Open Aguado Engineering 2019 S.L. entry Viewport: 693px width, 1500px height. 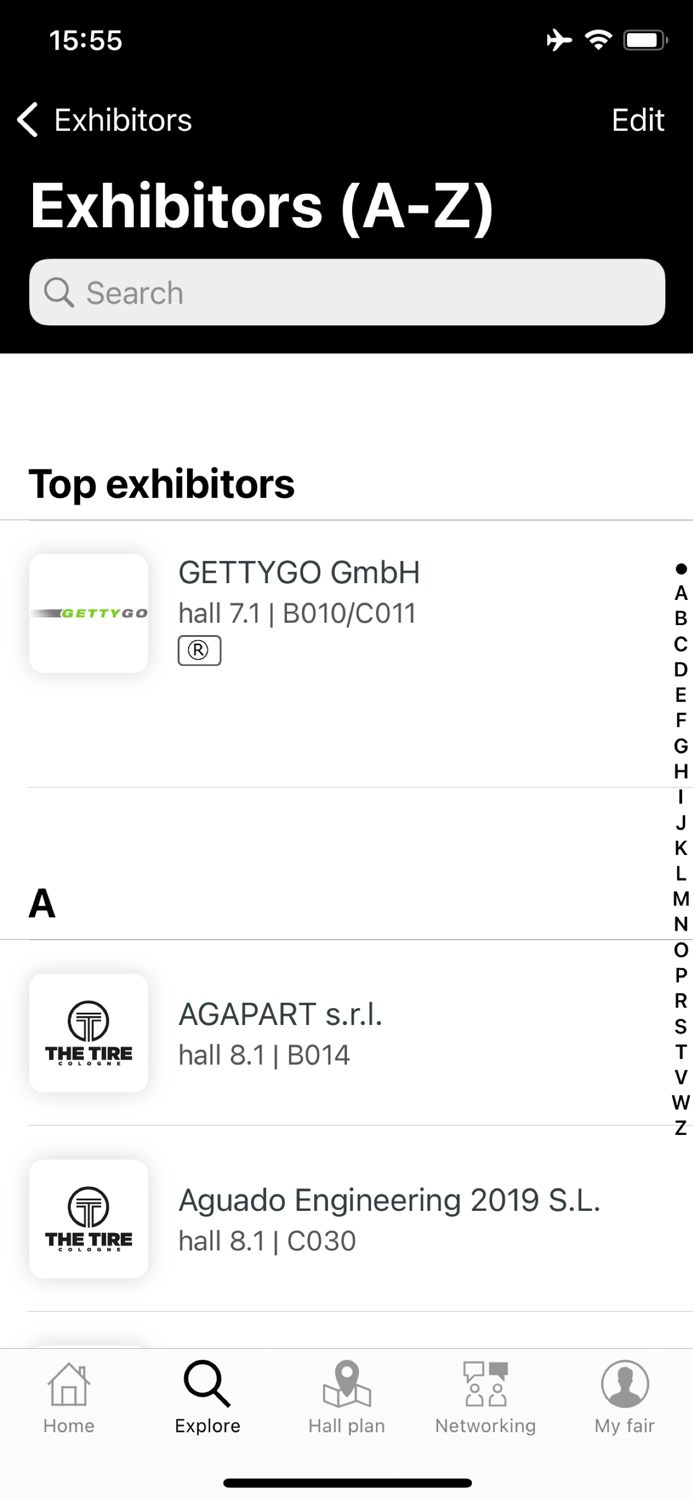389,1219
